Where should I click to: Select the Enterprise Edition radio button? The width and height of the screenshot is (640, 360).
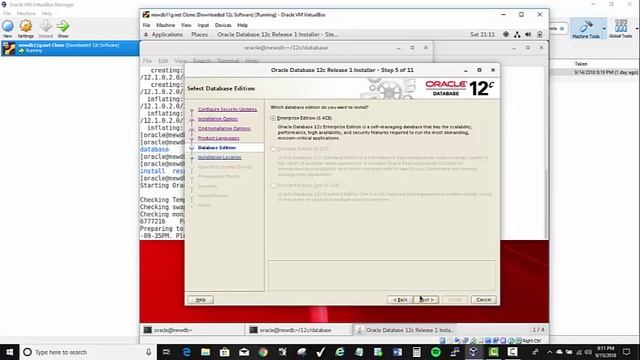tap(273, 118)
